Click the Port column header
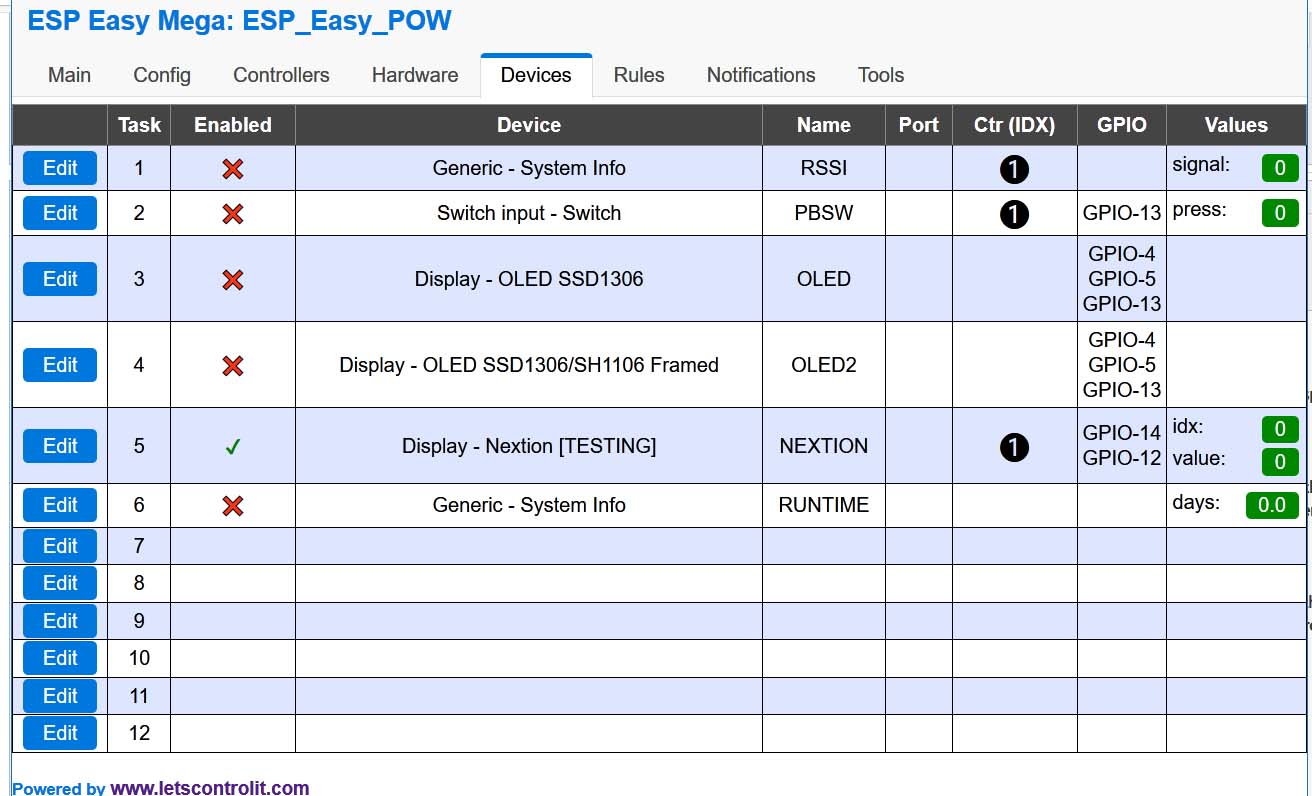Image resolution: width=1312 pixels, height=796 pixels. point(919,125)
